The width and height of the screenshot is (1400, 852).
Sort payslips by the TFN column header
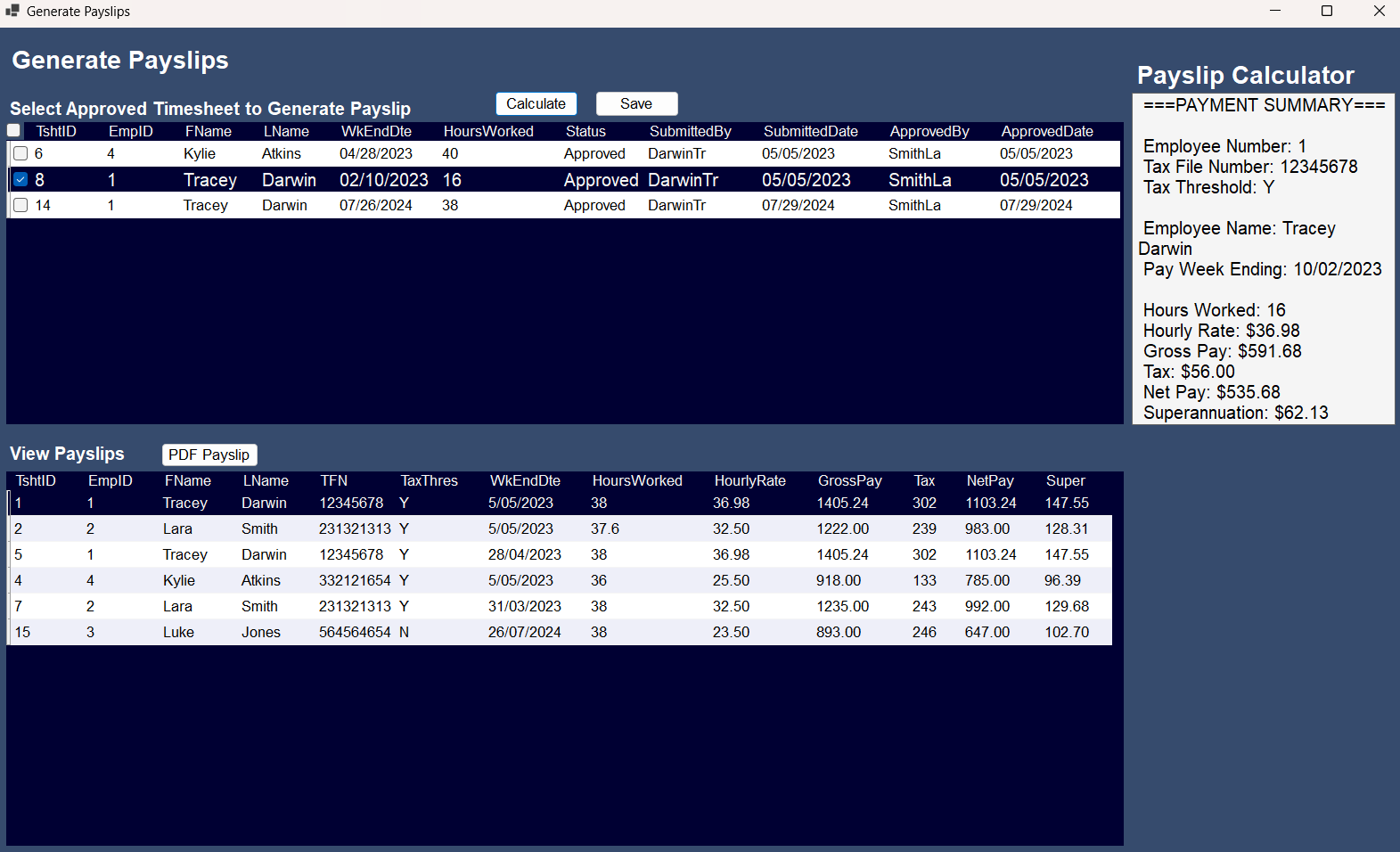point(334,481)
